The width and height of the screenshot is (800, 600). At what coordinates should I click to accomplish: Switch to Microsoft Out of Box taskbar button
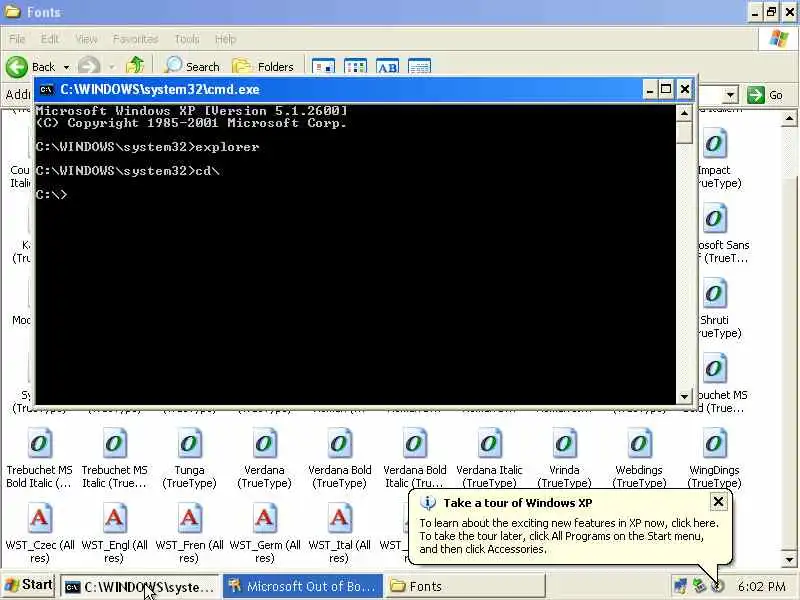coord(303,587)
